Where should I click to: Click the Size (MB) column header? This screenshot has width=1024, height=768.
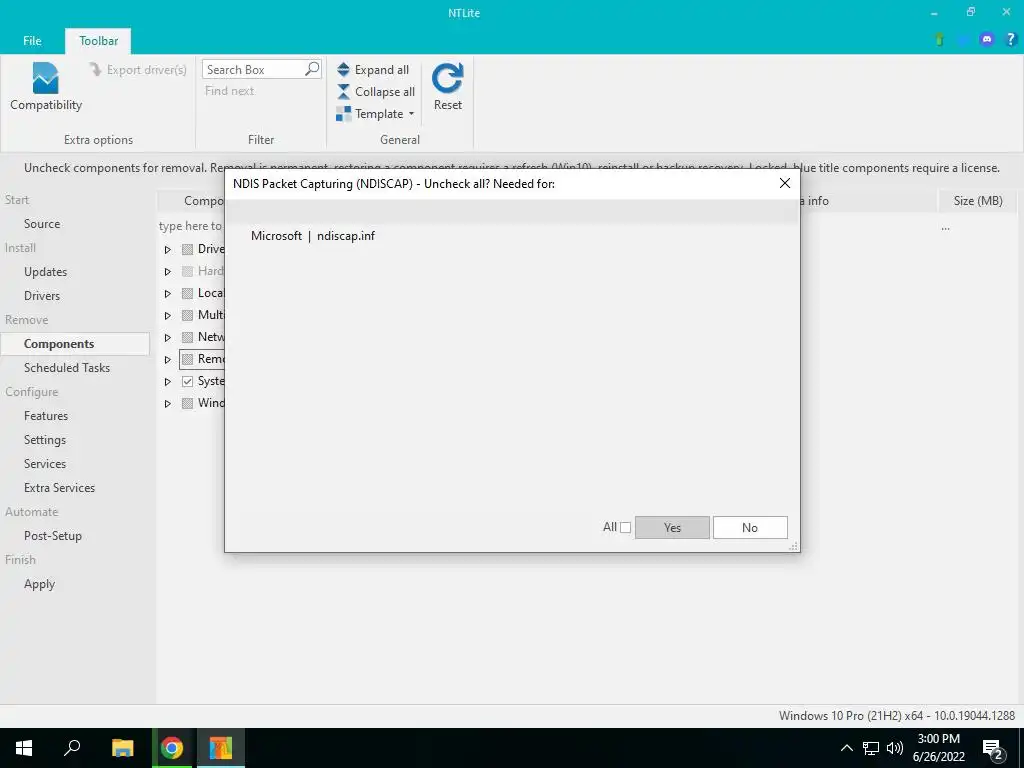coord(977,200)
